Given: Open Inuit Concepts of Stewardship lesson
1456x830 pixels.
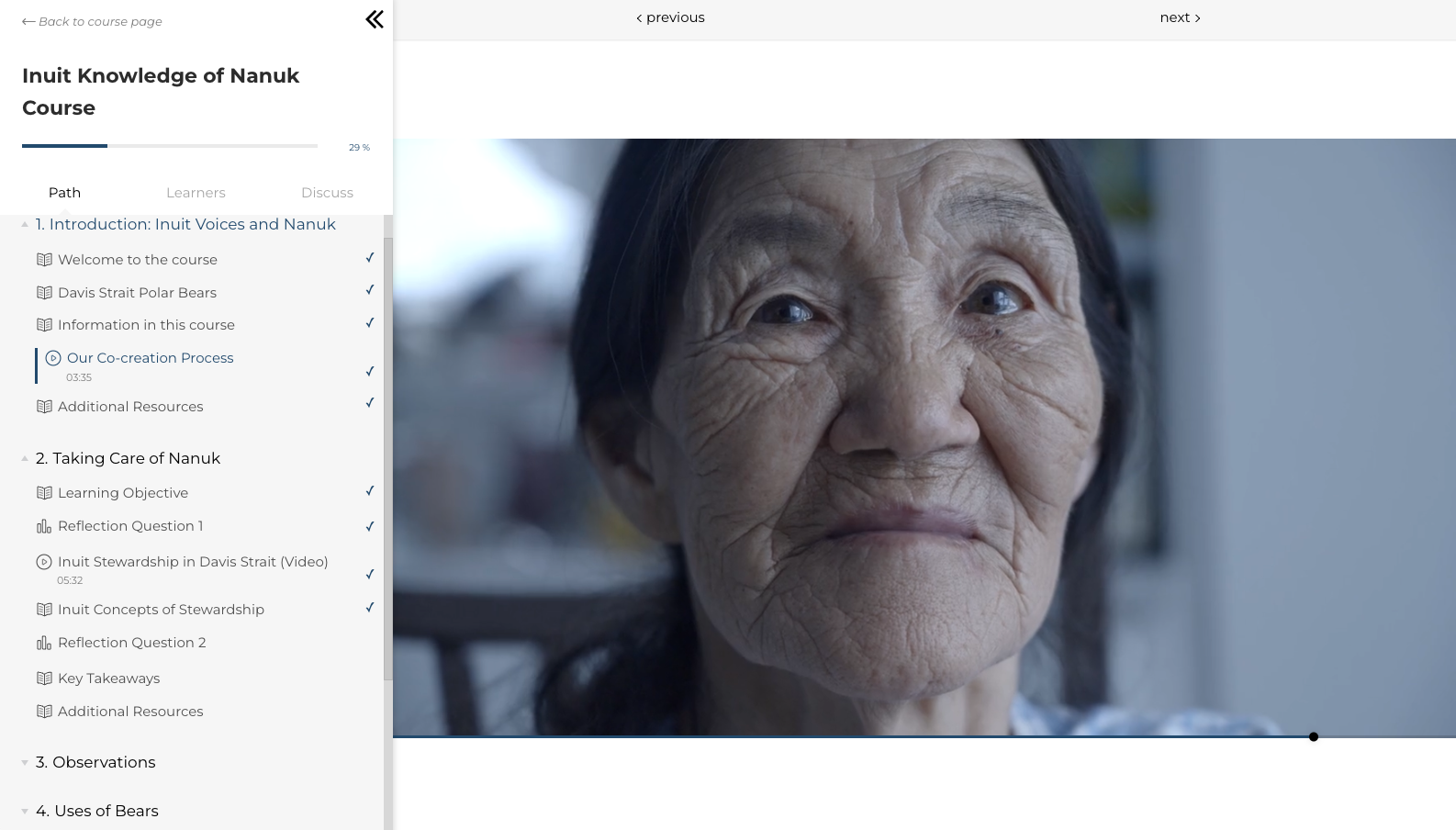Looking at the screenshot, I should pyautogui.click(x=161, y=610).
